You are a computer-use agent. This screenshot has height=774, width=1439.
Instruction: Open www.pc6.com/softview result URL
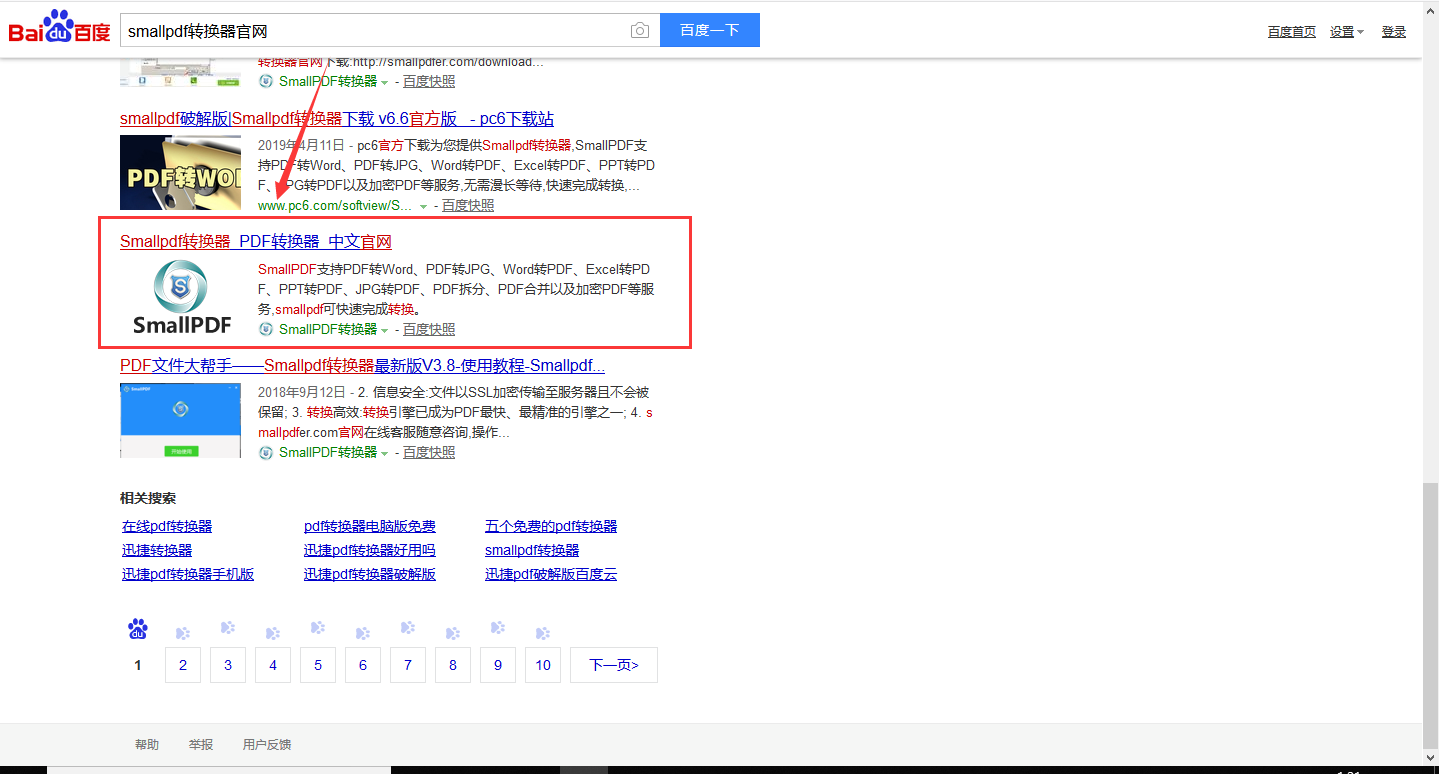pyautogui.click(x=336, y=205)
